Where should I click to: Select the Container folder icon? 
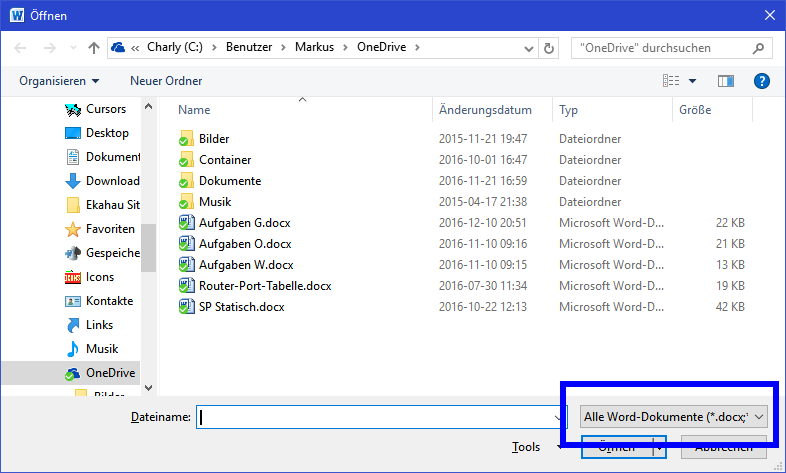tap(186, 160)
